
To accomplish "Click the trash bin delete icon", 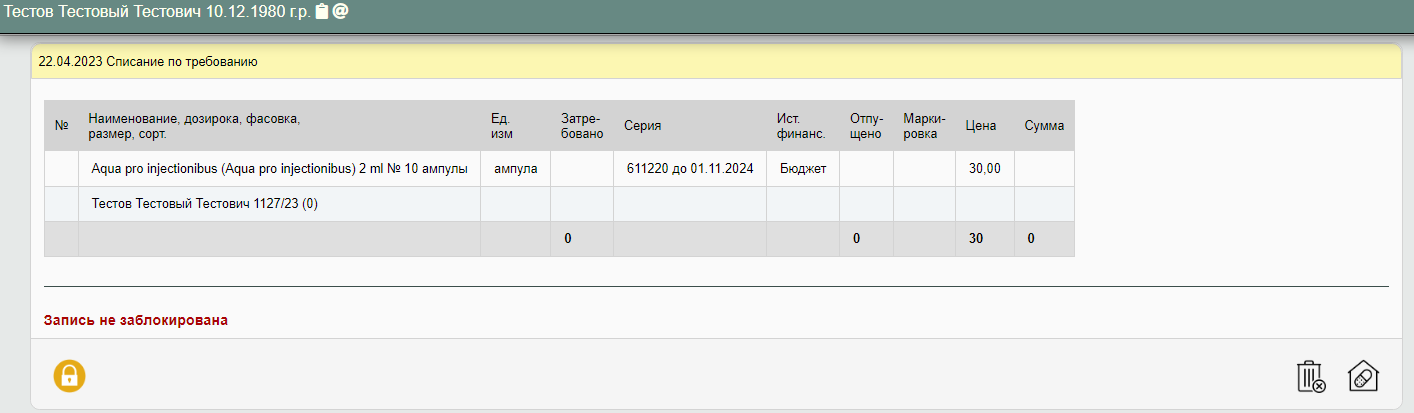I will [x=1310, y=376].
